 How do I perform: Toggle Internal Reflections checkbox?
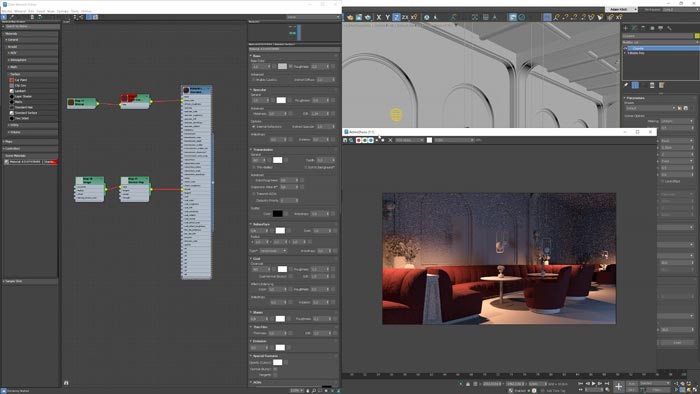253,127
